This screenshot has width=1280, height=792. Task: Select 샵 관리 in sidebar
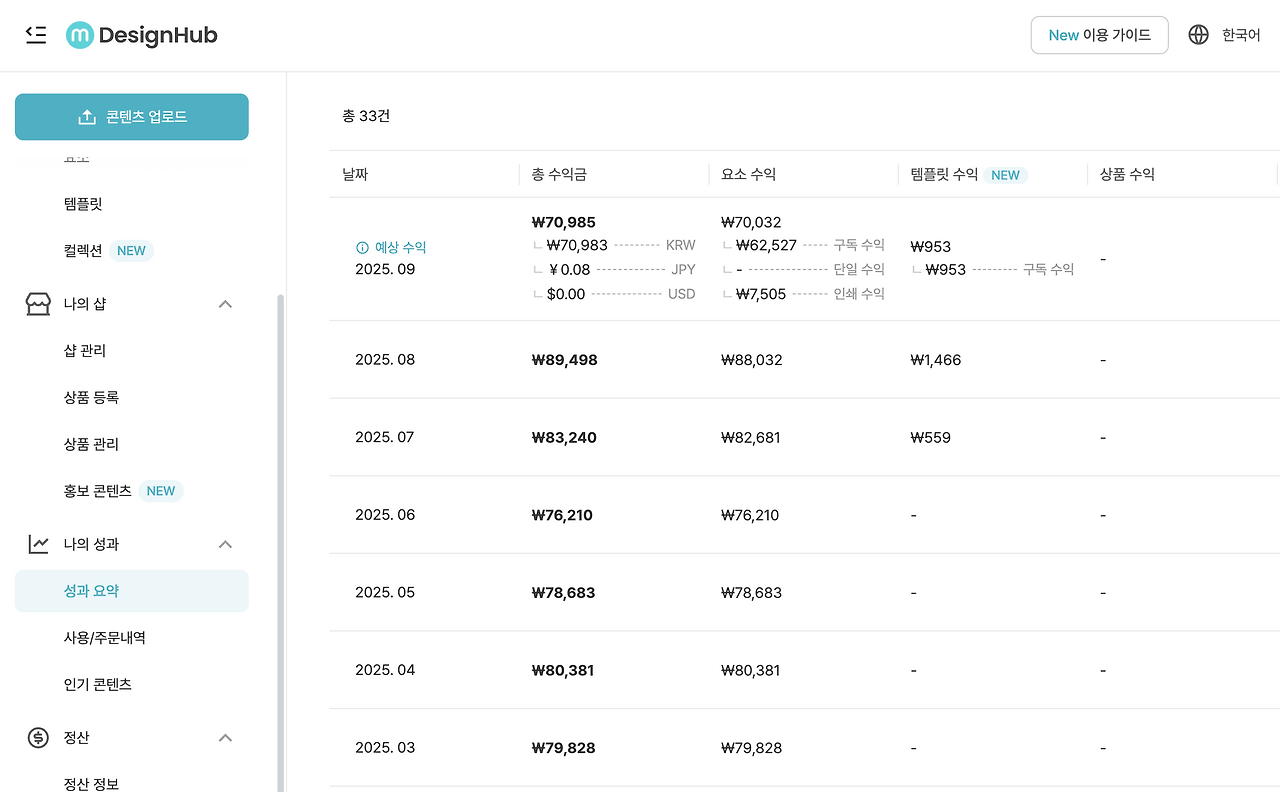84,351
